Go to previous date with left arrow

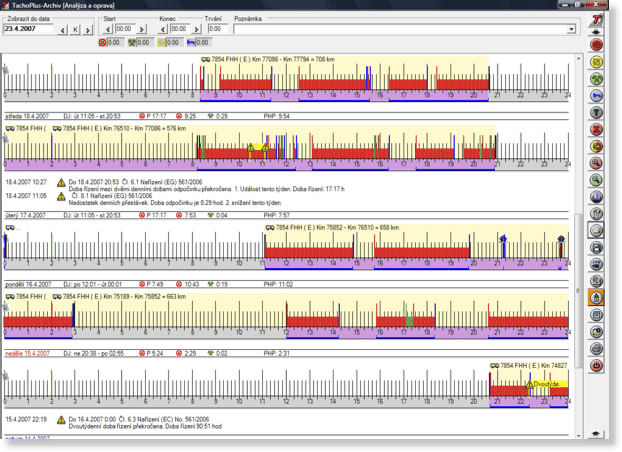(63, 29)
